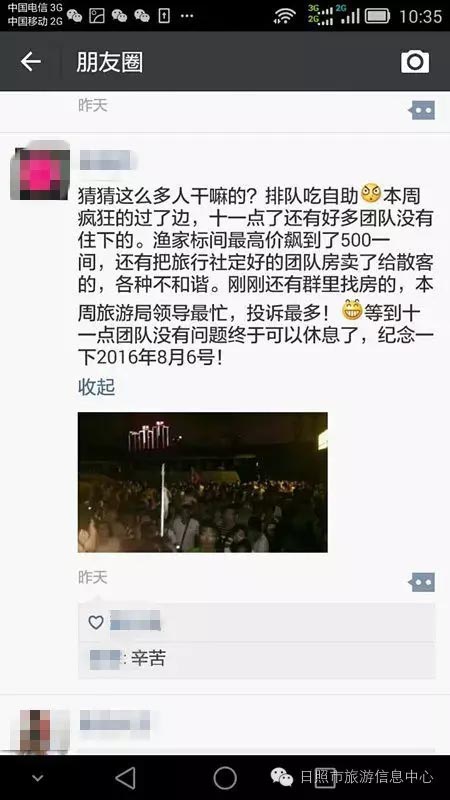Open avatar of the bottom post

click(x=40, y=731)
